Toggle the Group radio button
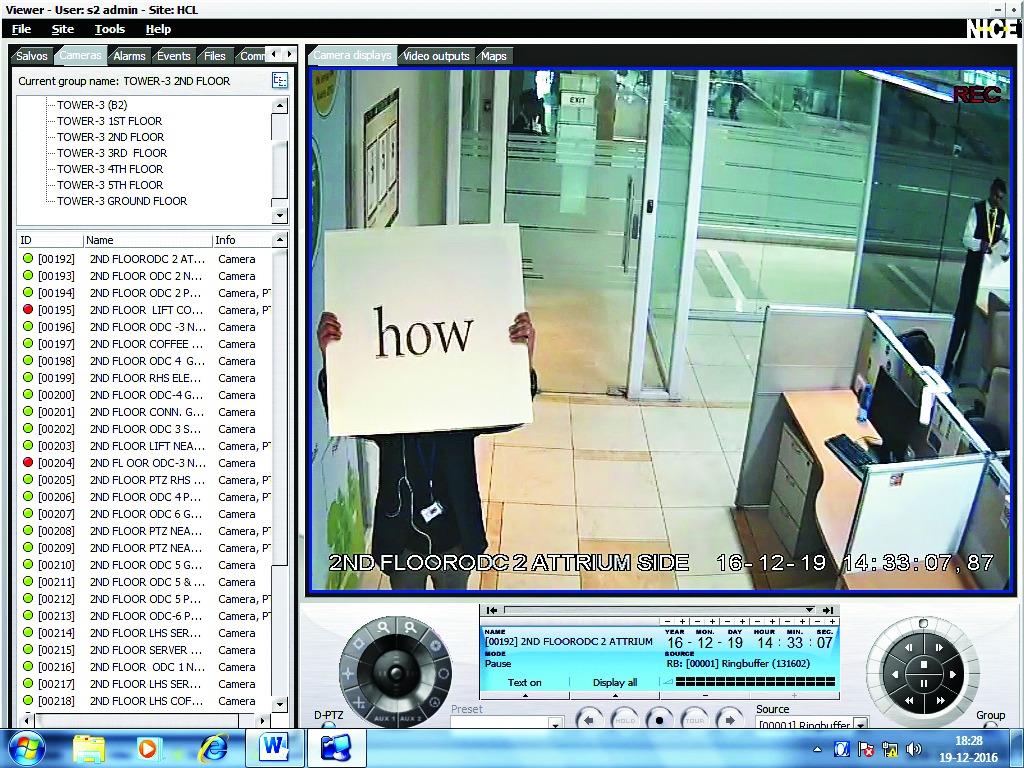The height and width of the screenshot is (768, 1024). (989, 727)
